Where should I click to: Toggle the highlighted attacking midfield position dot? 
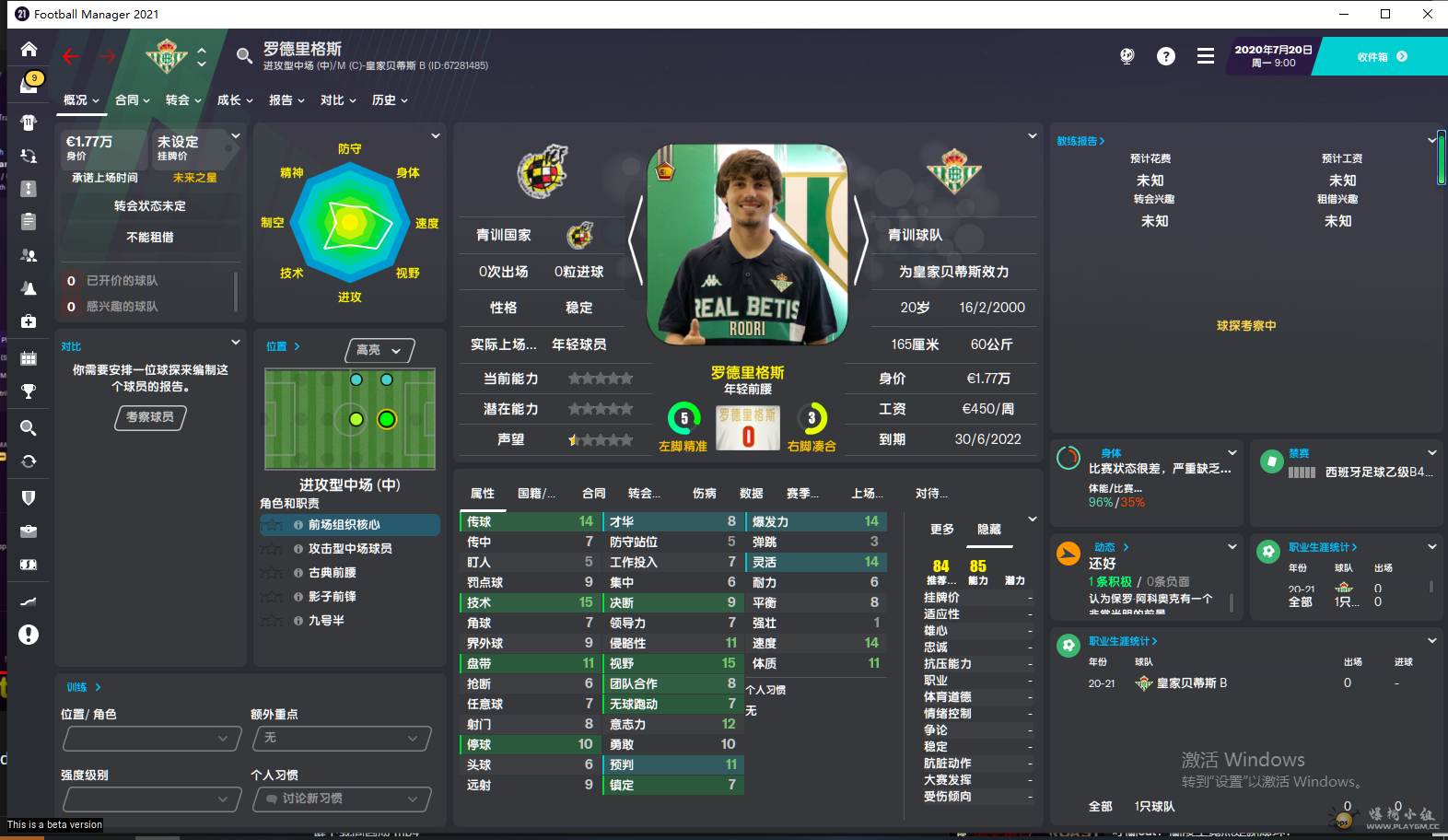tap(387, 419)
